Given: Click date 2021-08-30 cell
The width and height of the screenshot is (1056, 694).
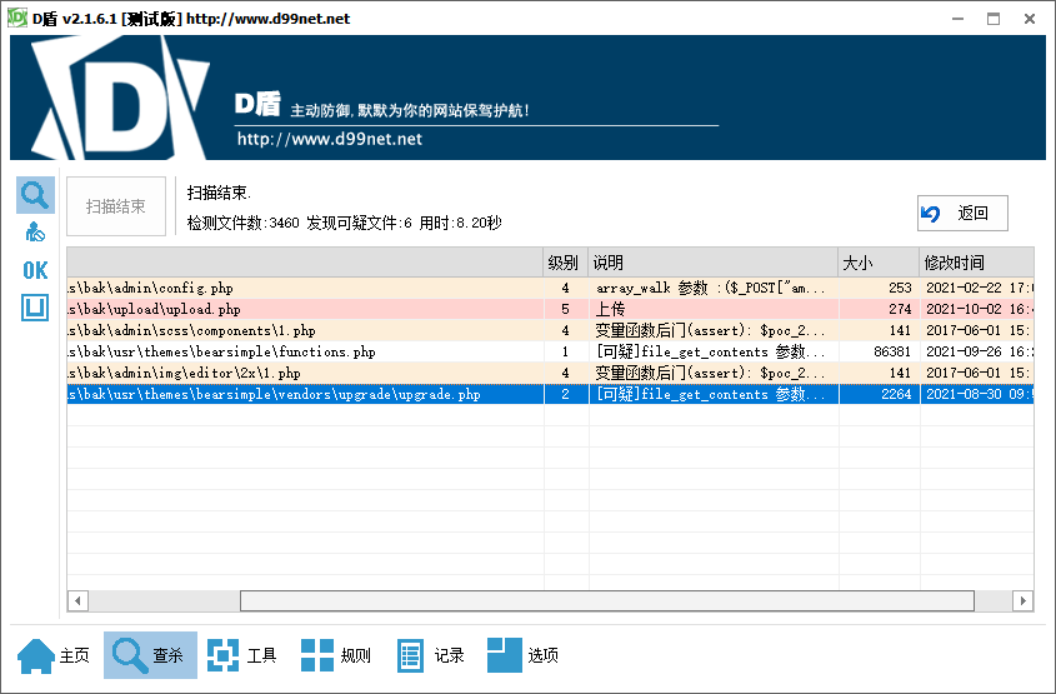Looking at the screenshot, I should pyautogui.click(x=979, y=394).
